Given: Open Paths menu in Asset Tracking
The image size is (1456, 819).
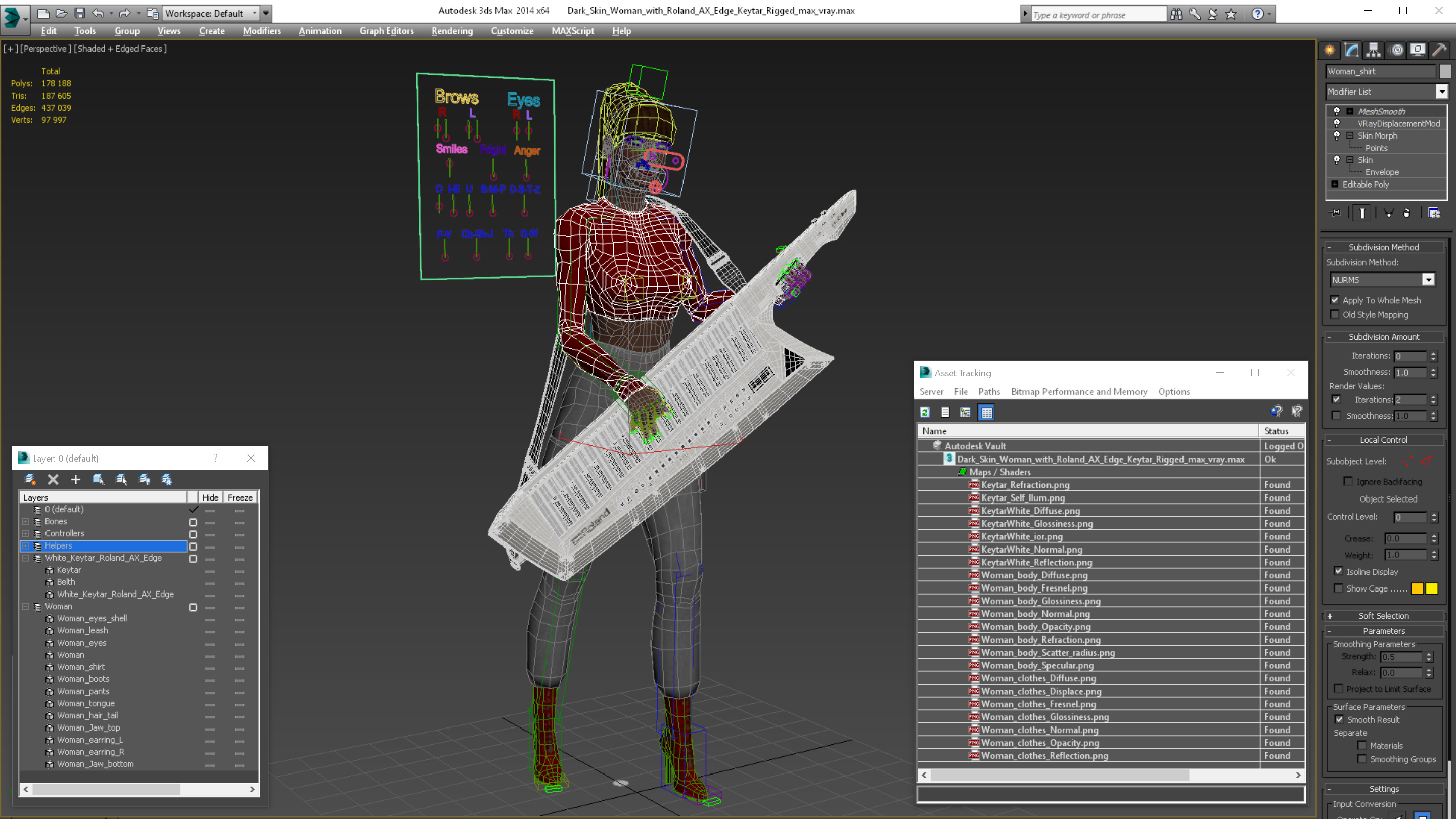Looking at the screenshot, I should 989,392.
